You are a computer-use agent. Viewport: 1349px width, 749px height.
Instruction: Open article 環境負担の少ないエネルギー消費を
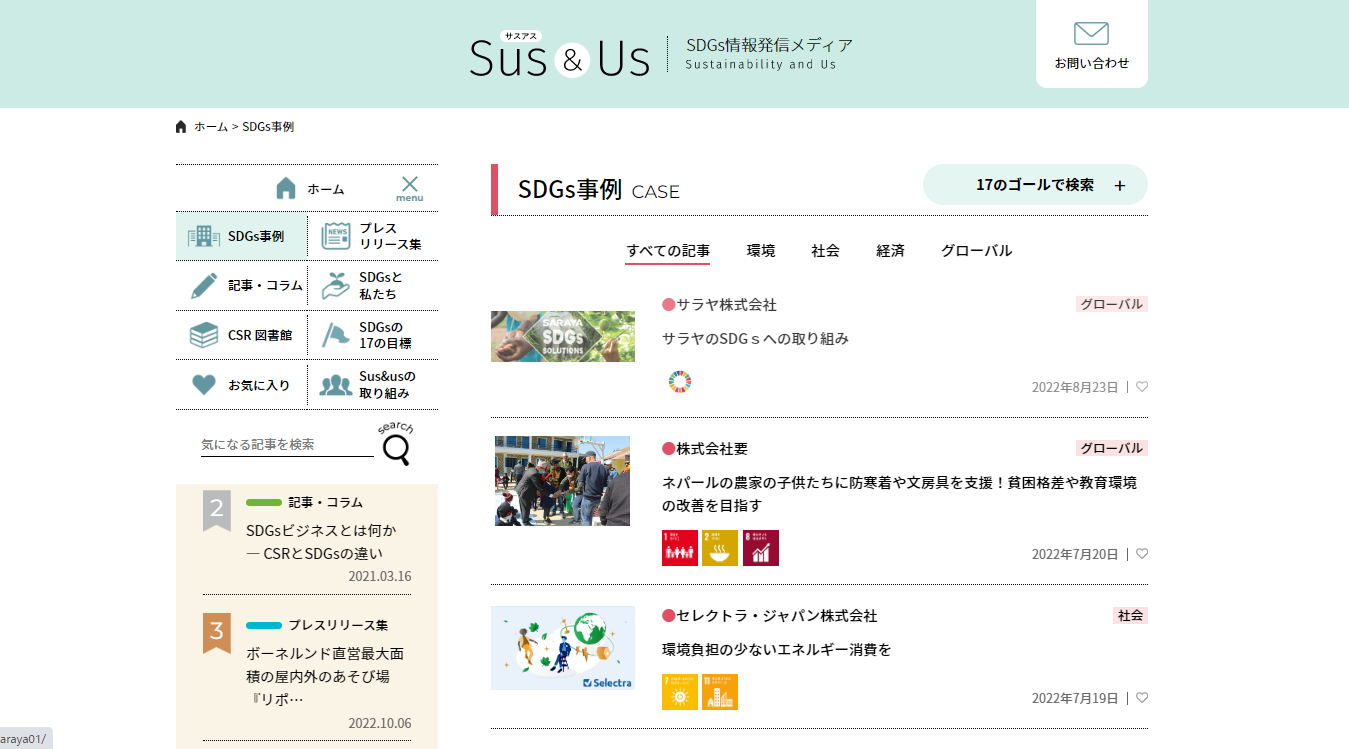pos(776,650)
